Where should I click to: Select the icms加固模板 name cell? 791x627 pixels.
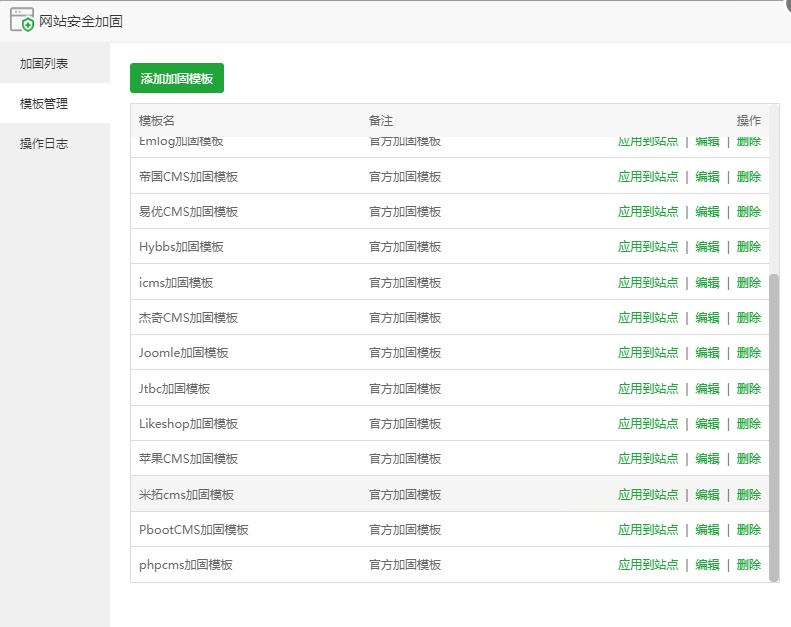point(176,282)
